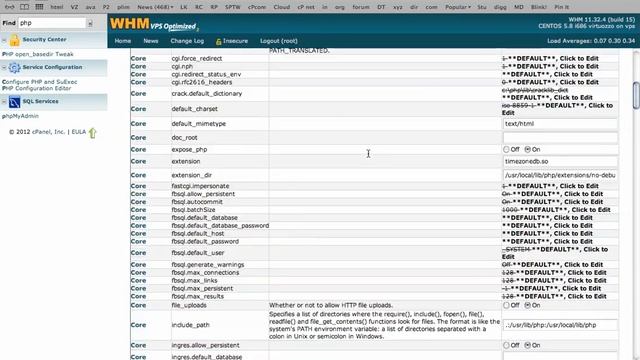Click the WHM VPS Optimized logo

154,24
